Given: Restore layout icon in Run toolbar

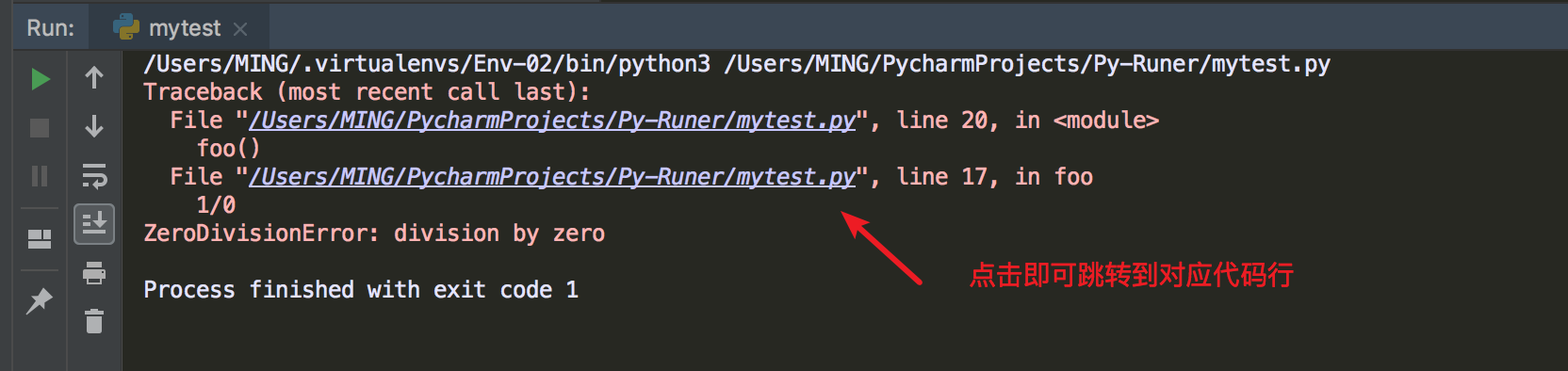Looking at the screenshot, I should tap(40, 239).
